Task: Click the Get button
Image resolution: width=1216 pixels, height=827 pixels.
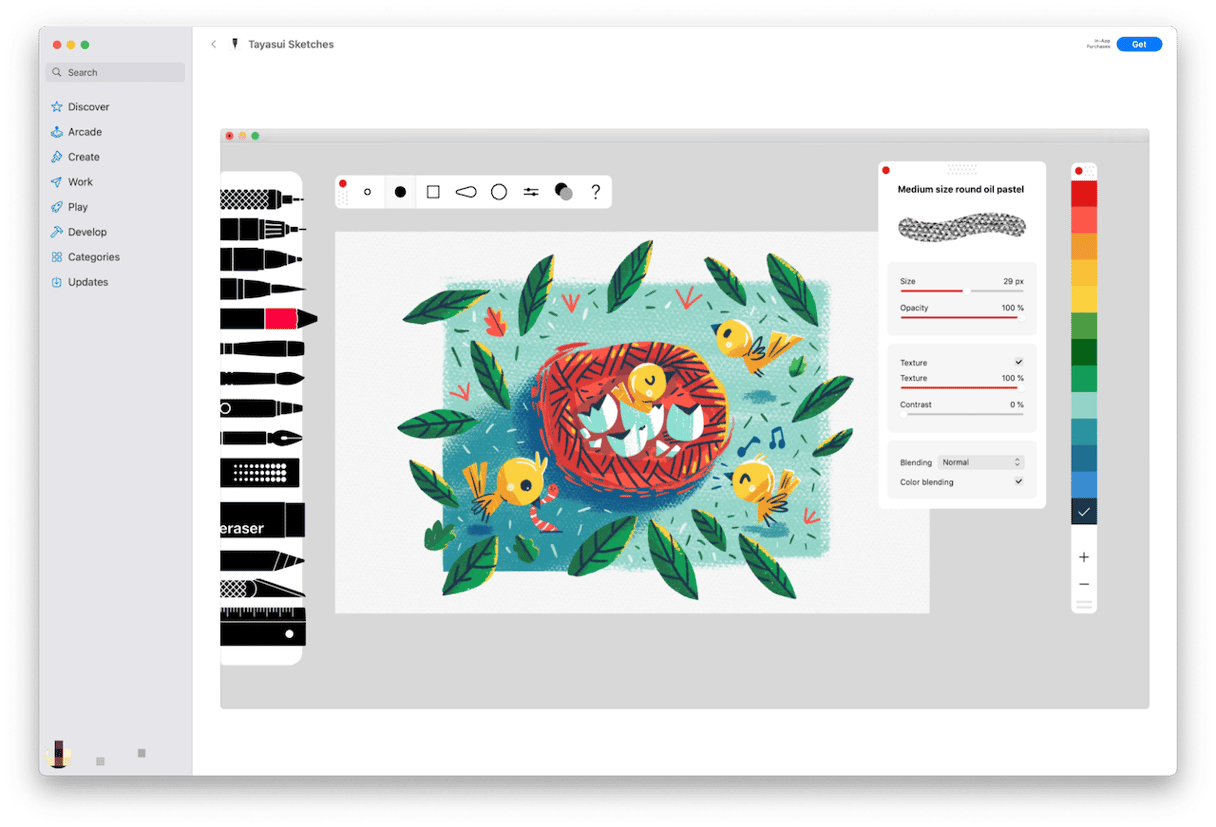Action: (x=1139, y=44)
